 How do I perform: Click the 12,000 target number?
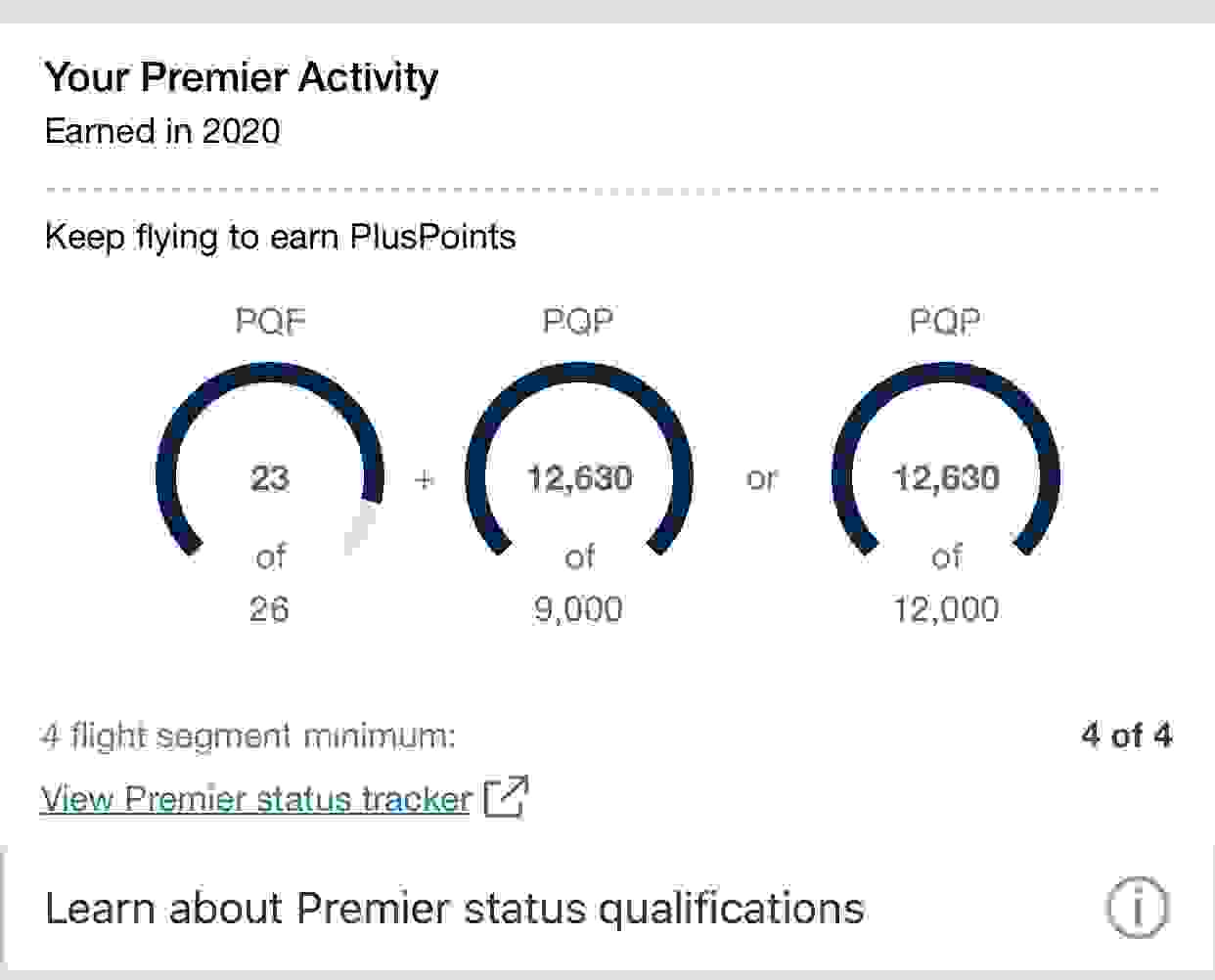[946, 609]
